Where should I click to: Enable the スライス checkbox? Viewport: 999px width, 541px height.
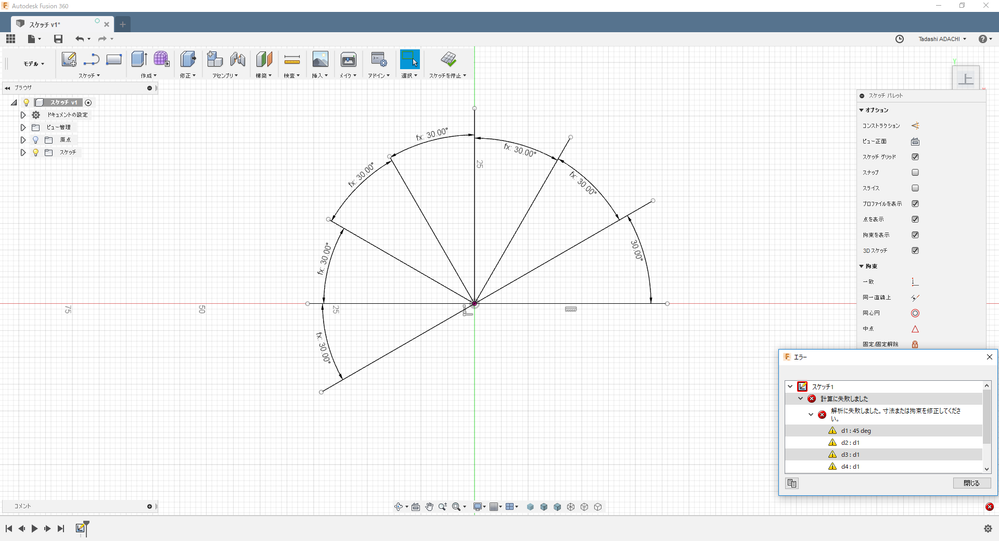click(x=915, y=188)
